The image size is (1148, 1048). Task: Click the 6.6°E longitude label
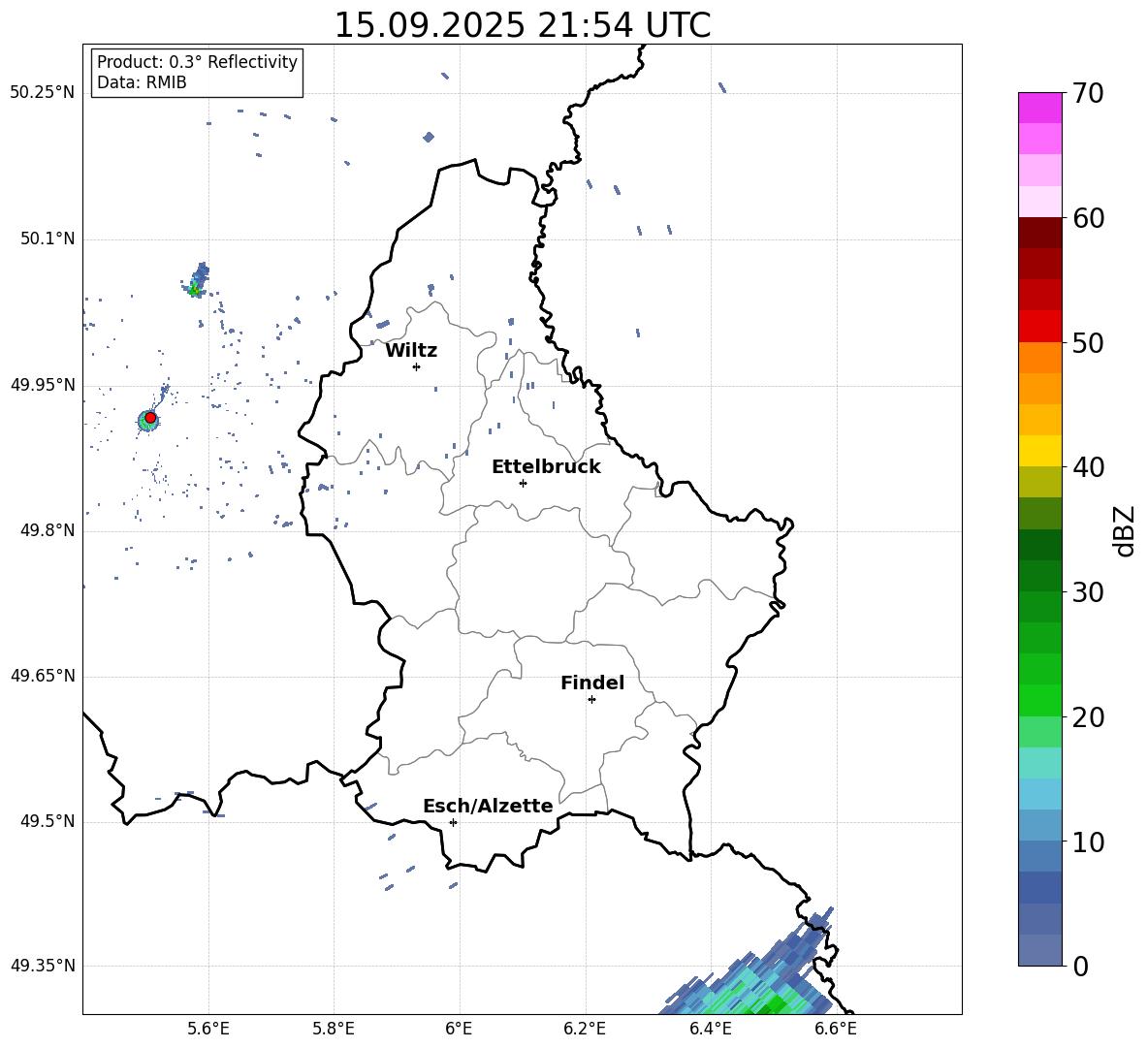point(836,1029)
